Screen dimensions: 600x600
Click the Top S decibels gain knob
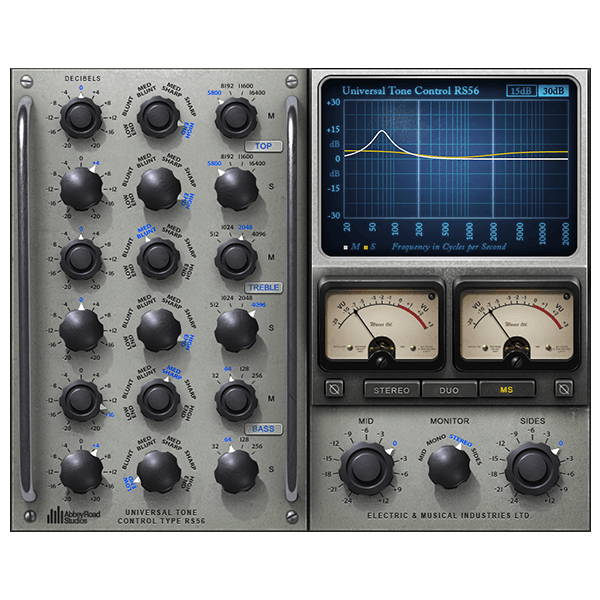[81, 189]
